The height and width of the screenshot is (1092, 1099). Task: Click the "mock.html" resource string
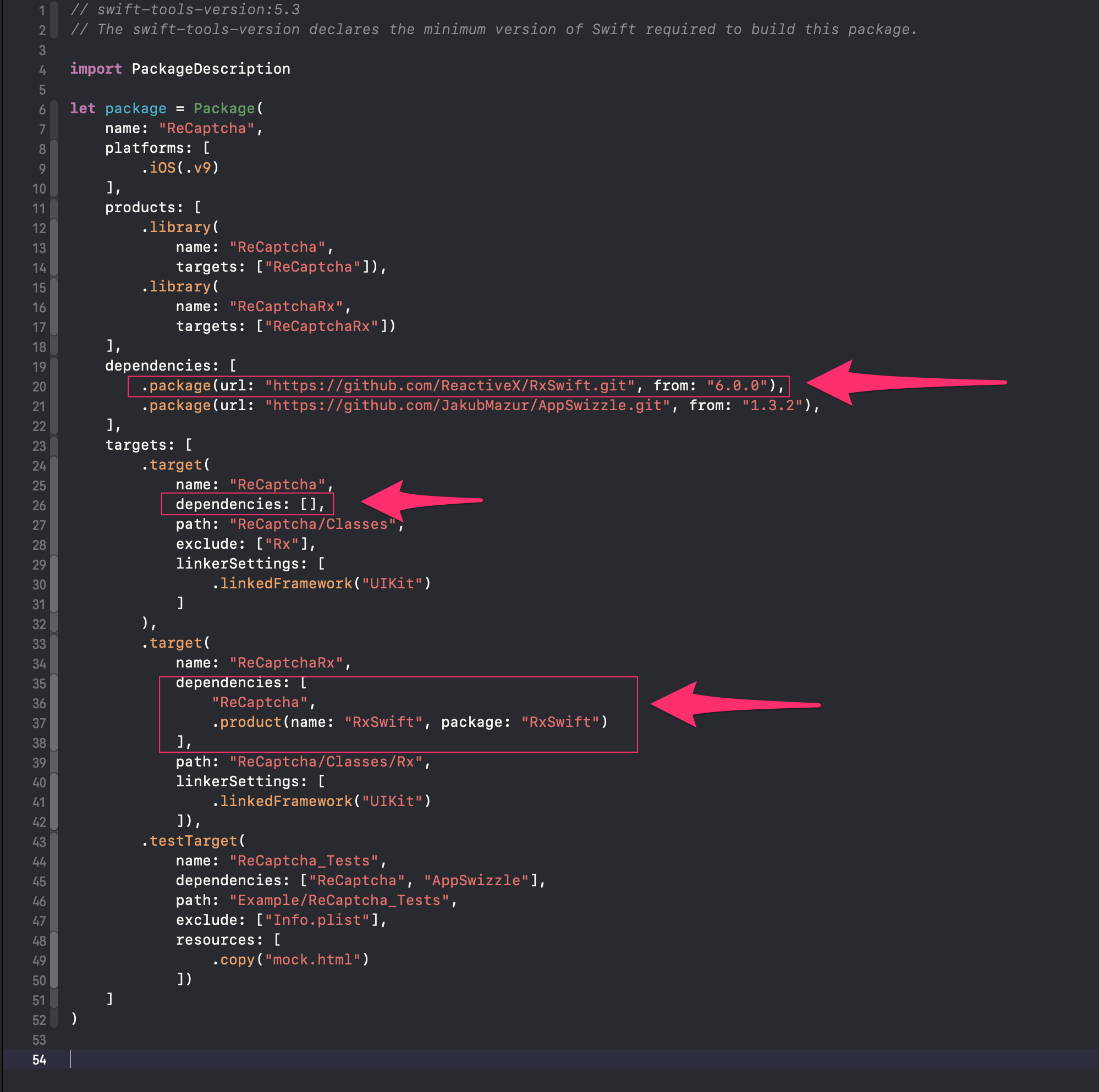point(312,960)
